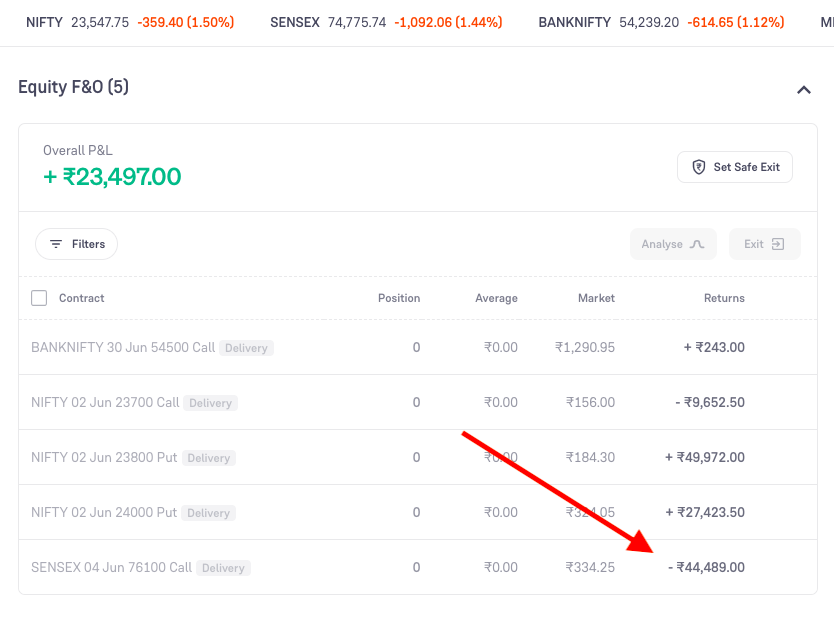
Task: Click the return value + ₹243.00
Action: pyautogui.click(x=714, y=347)
